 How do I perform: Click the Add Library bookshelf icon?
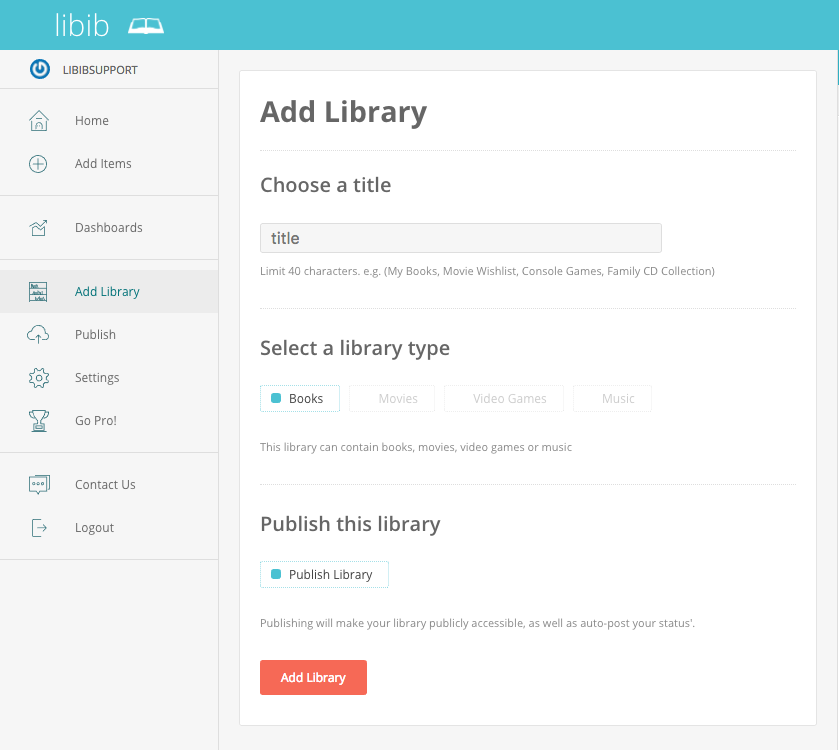(x=38, y=292)
